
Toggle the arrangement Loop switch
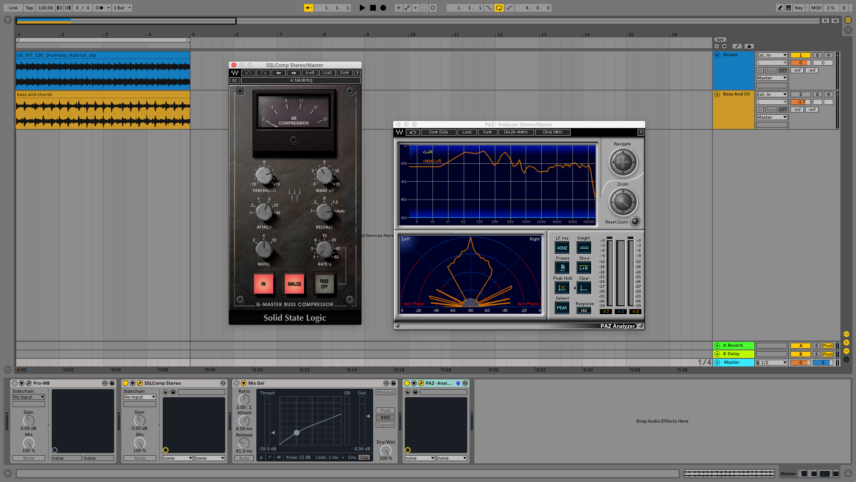click(499, 8)
